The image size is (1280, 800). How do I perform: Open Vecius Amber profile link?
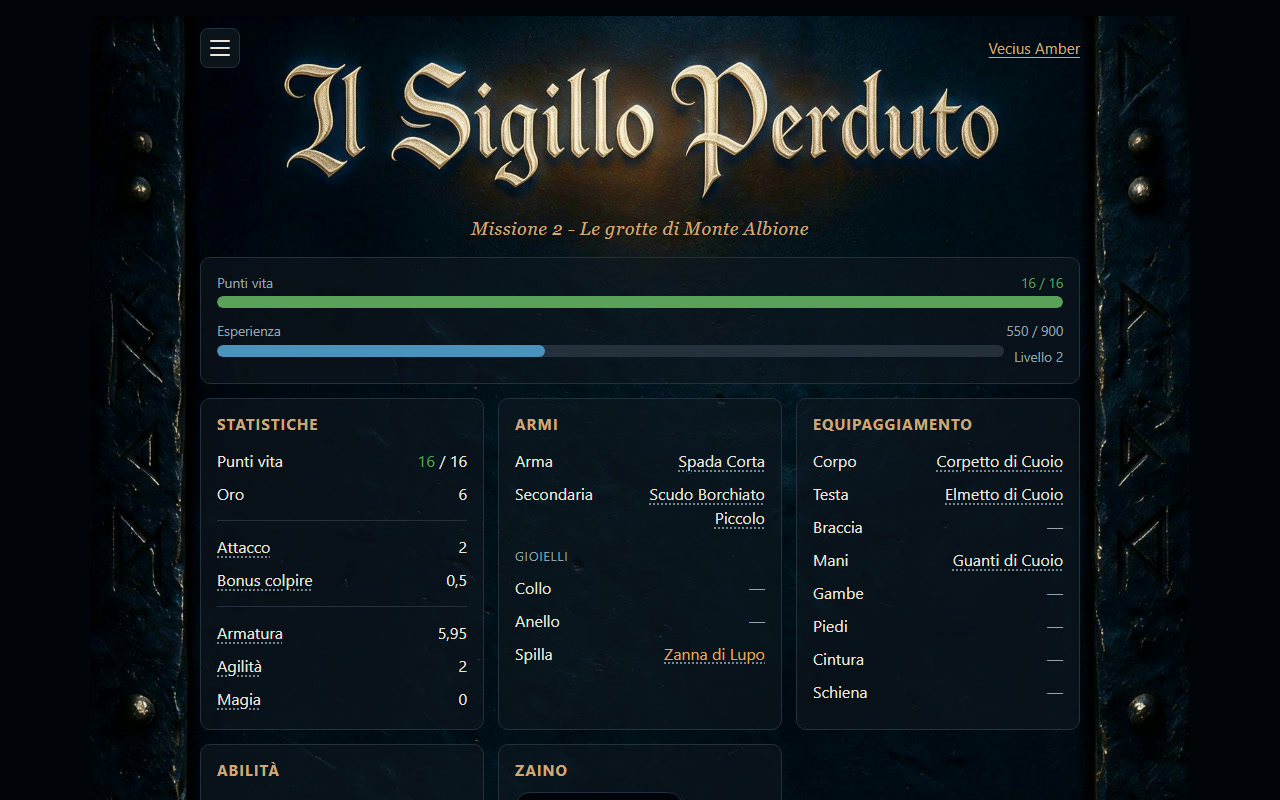(x=1034, y=49)
